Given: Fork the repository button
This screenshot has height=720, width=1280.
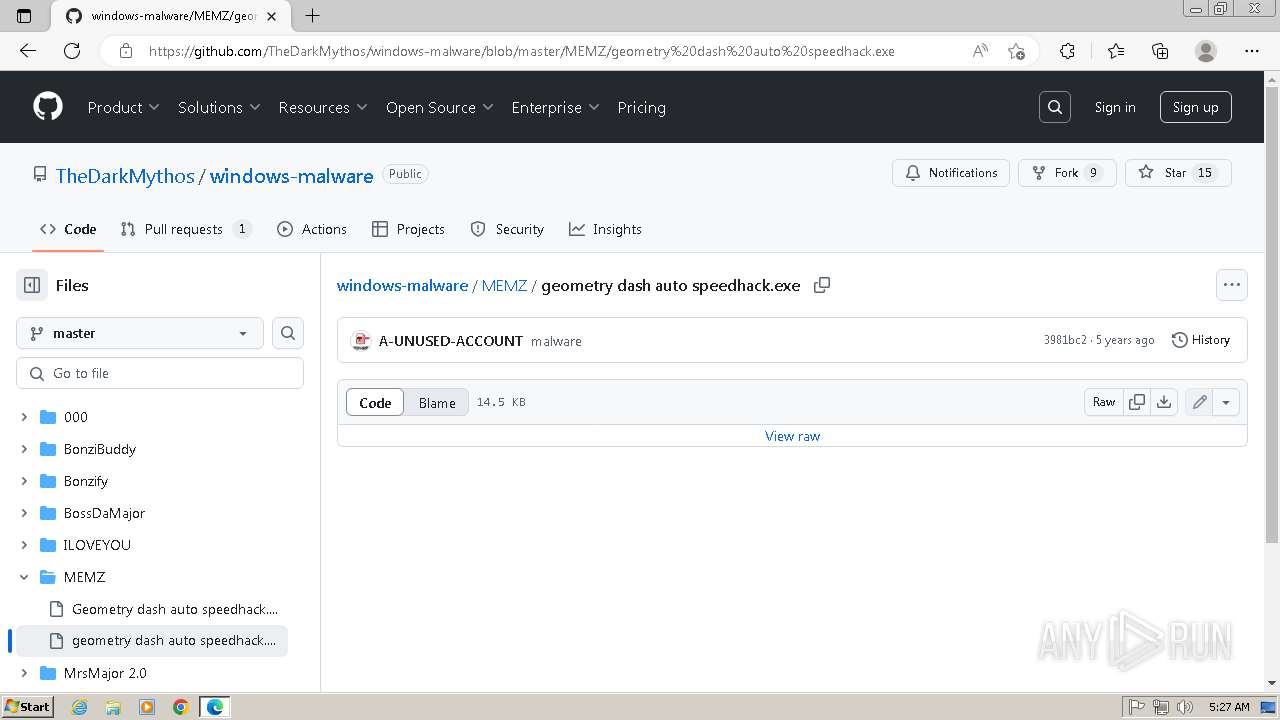Looking at the screenshot, I should point(1067,173).
